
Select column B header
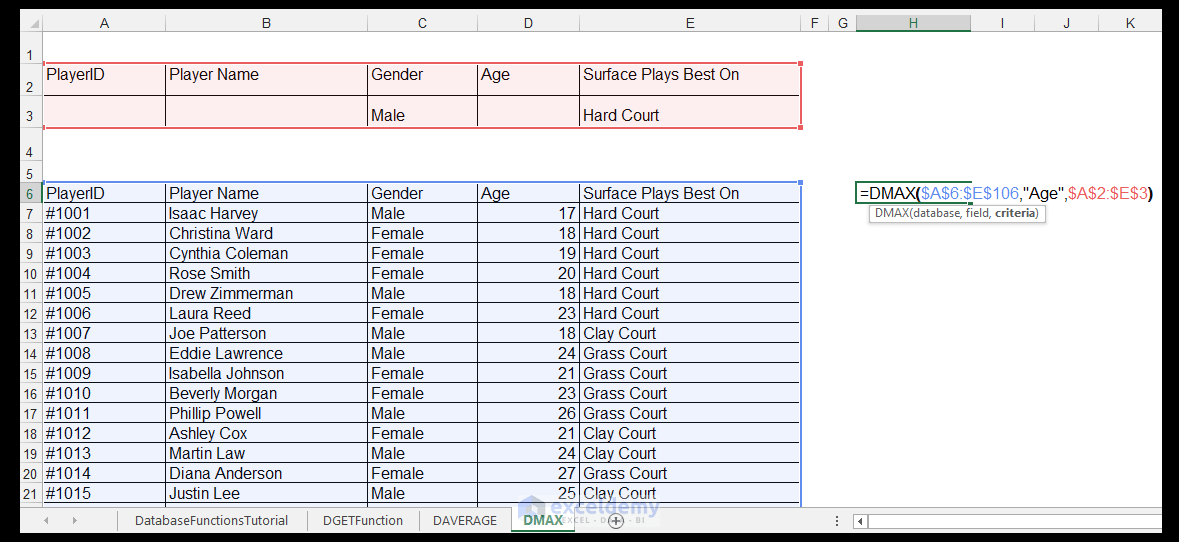pos(266,23)
